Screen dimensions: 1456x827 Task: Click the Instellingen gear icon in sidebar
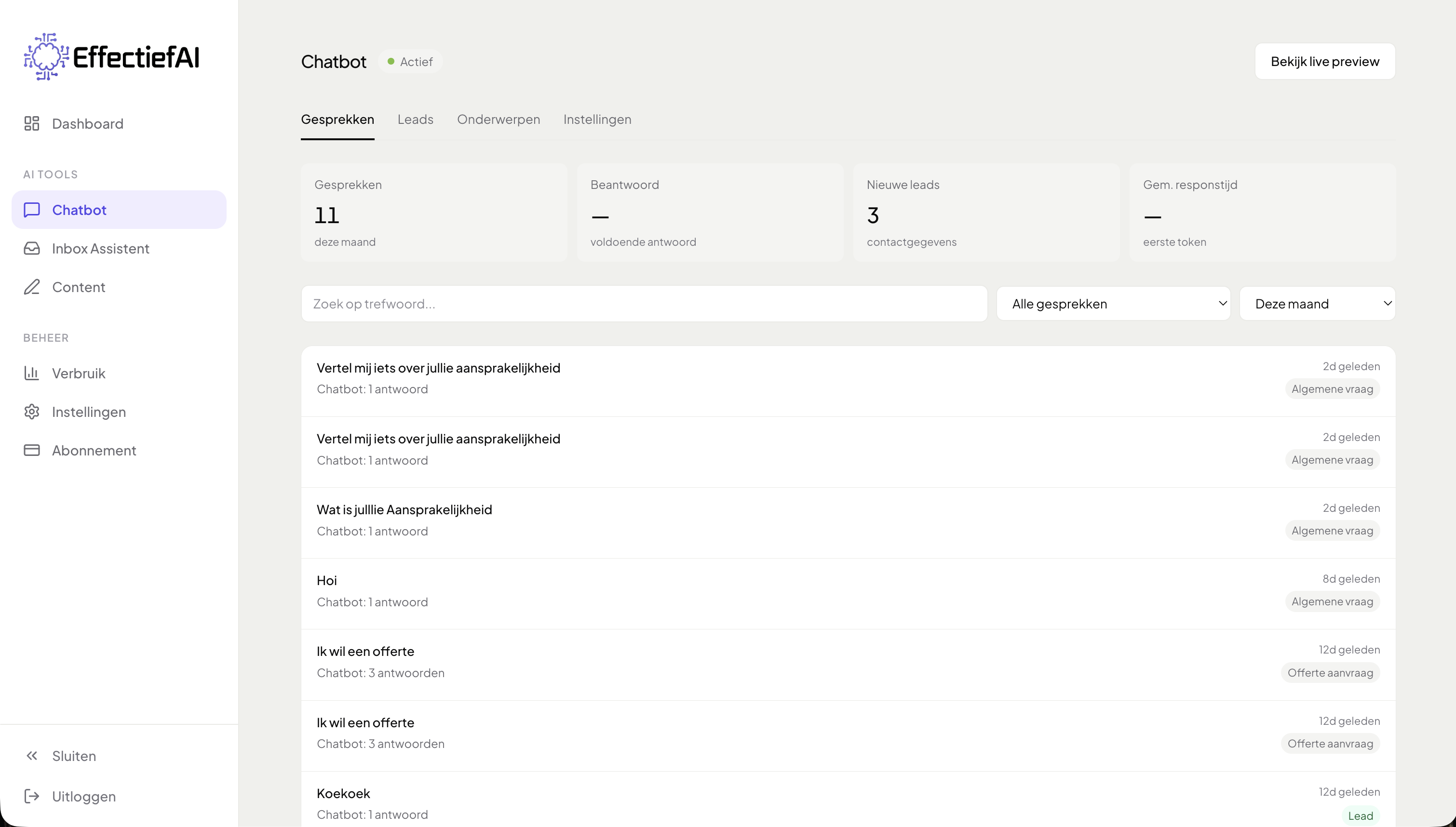[32, 412]
